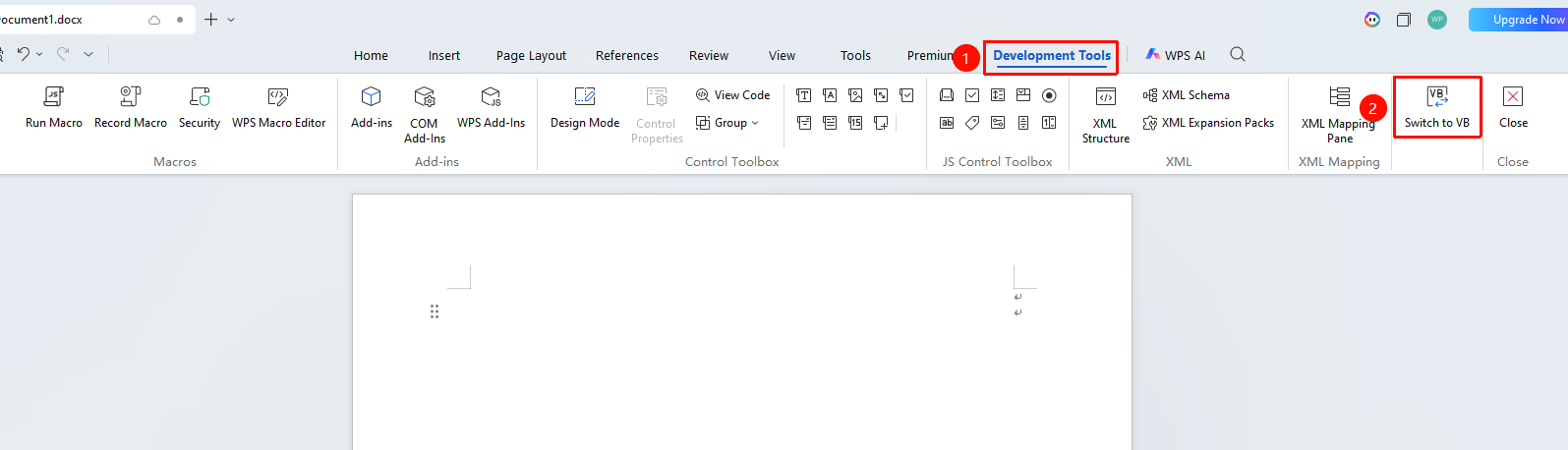Open macro Security settings
Viewport: 1568px width, 450px height.
(200, 107)
